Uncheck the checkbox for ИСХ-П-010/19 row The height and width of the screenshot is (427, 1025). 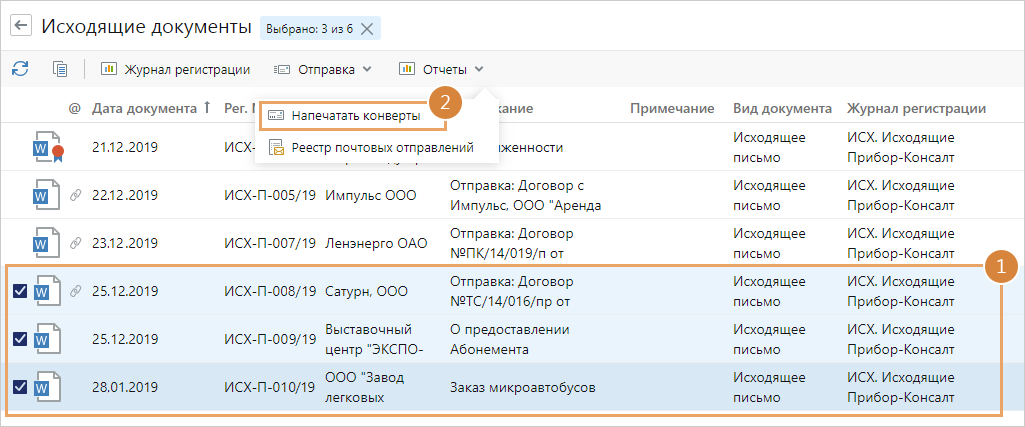coord(20,387)
